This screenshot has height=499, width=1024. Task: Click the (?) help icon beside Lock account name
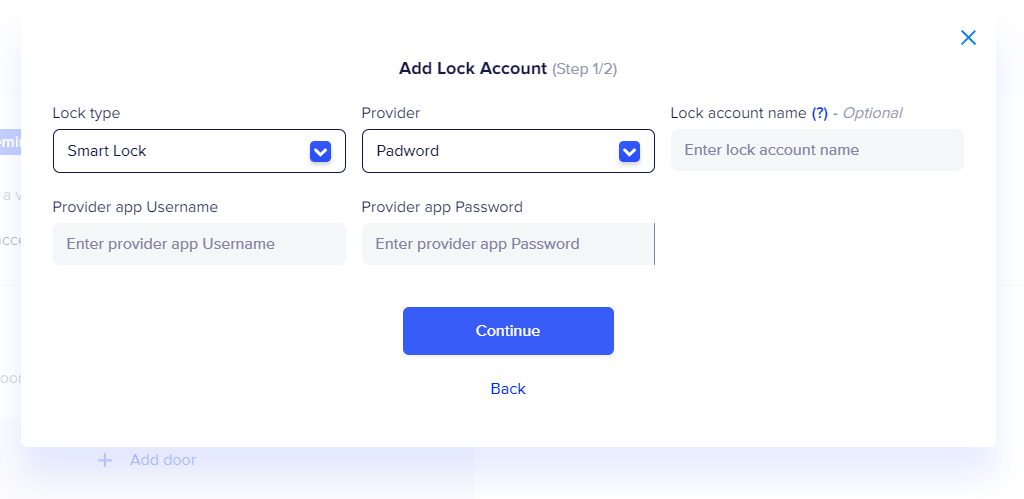click(x=819, y=113)
